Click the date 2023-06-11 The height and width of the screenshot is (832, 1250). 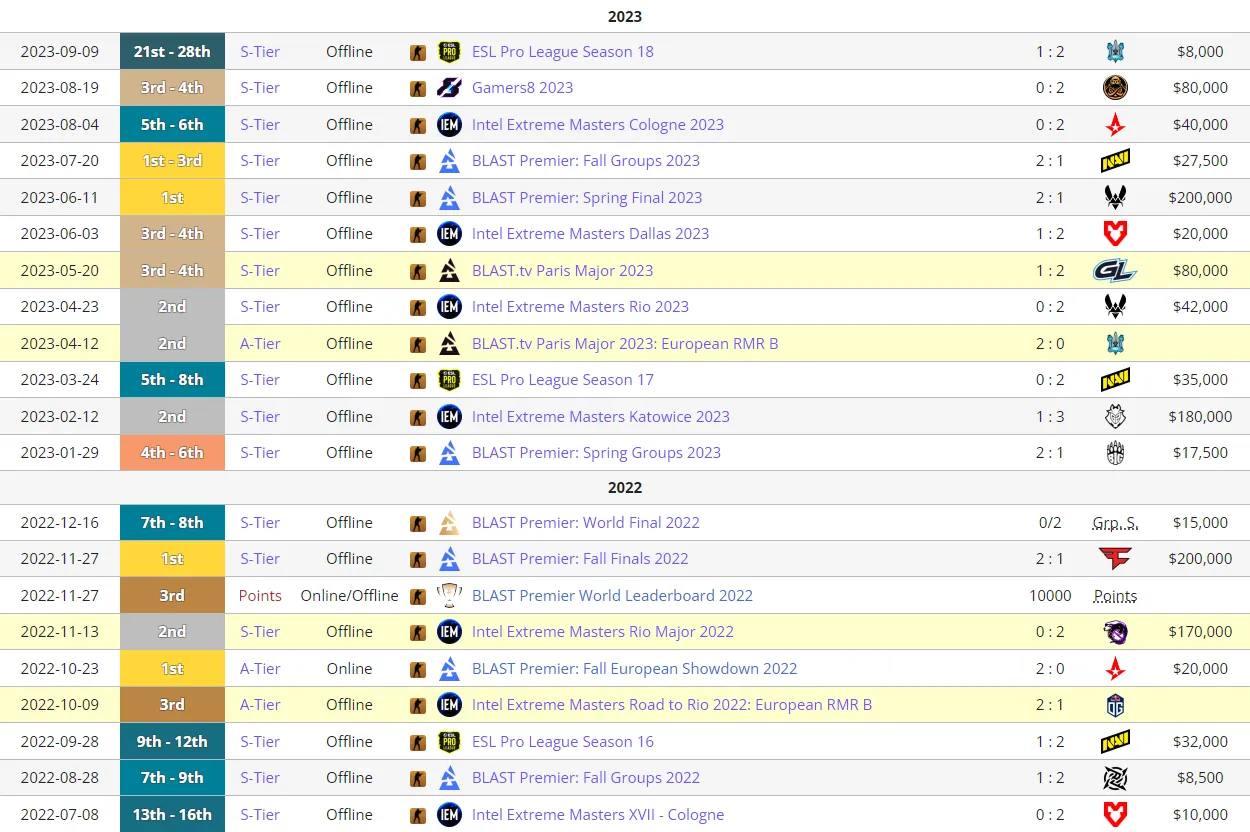[60, 198]
